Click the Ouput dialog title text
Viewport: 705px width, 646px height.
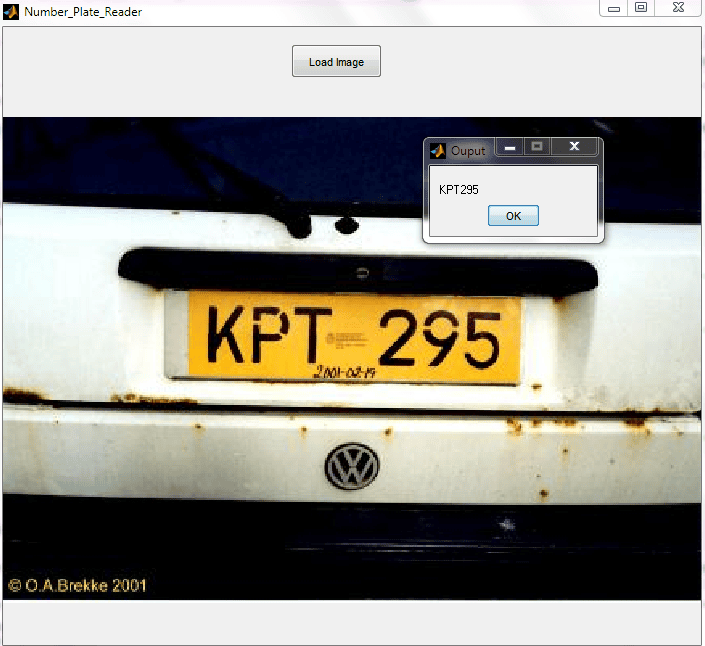click(x=468, y=151)
